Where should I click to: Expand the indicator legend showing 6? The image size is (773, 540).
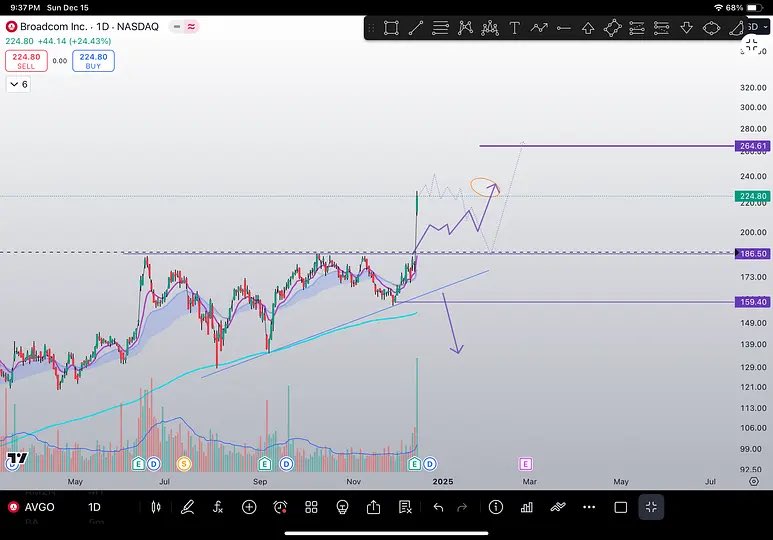(19, 84)
